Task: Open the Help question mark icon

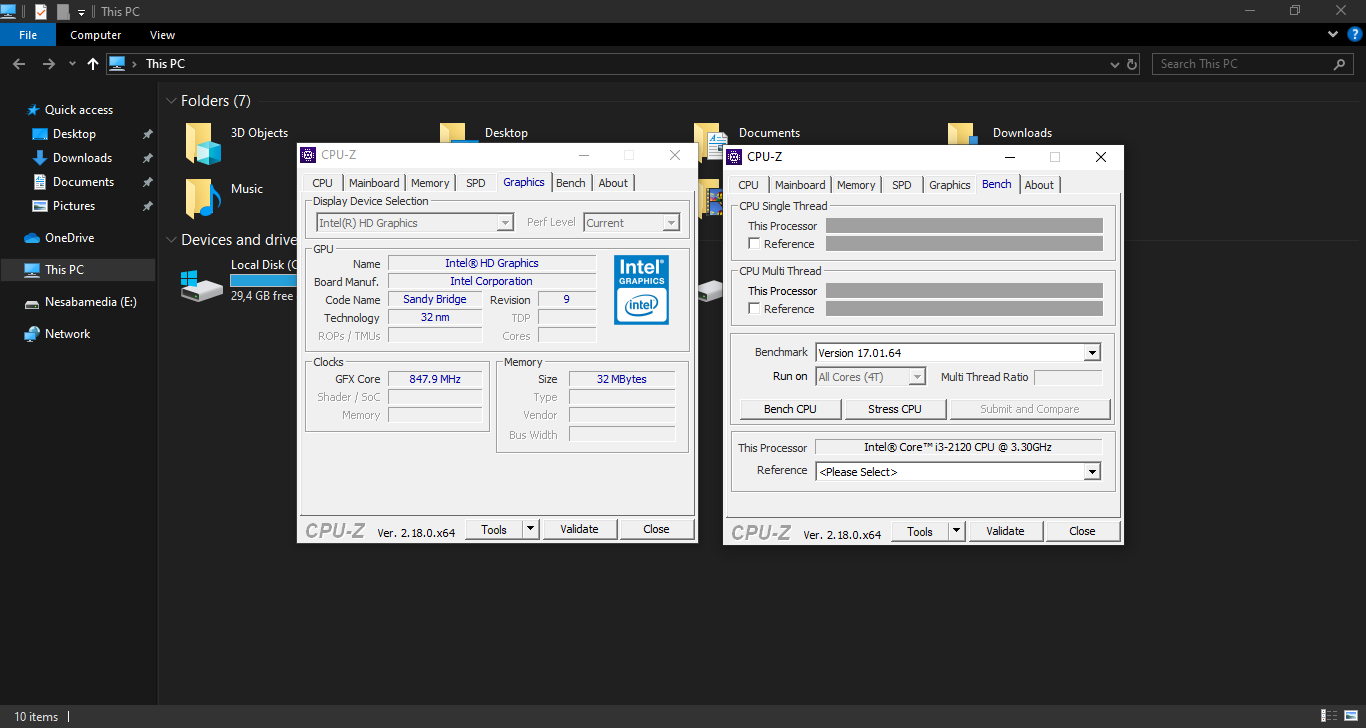Action: click(1355, 35)
